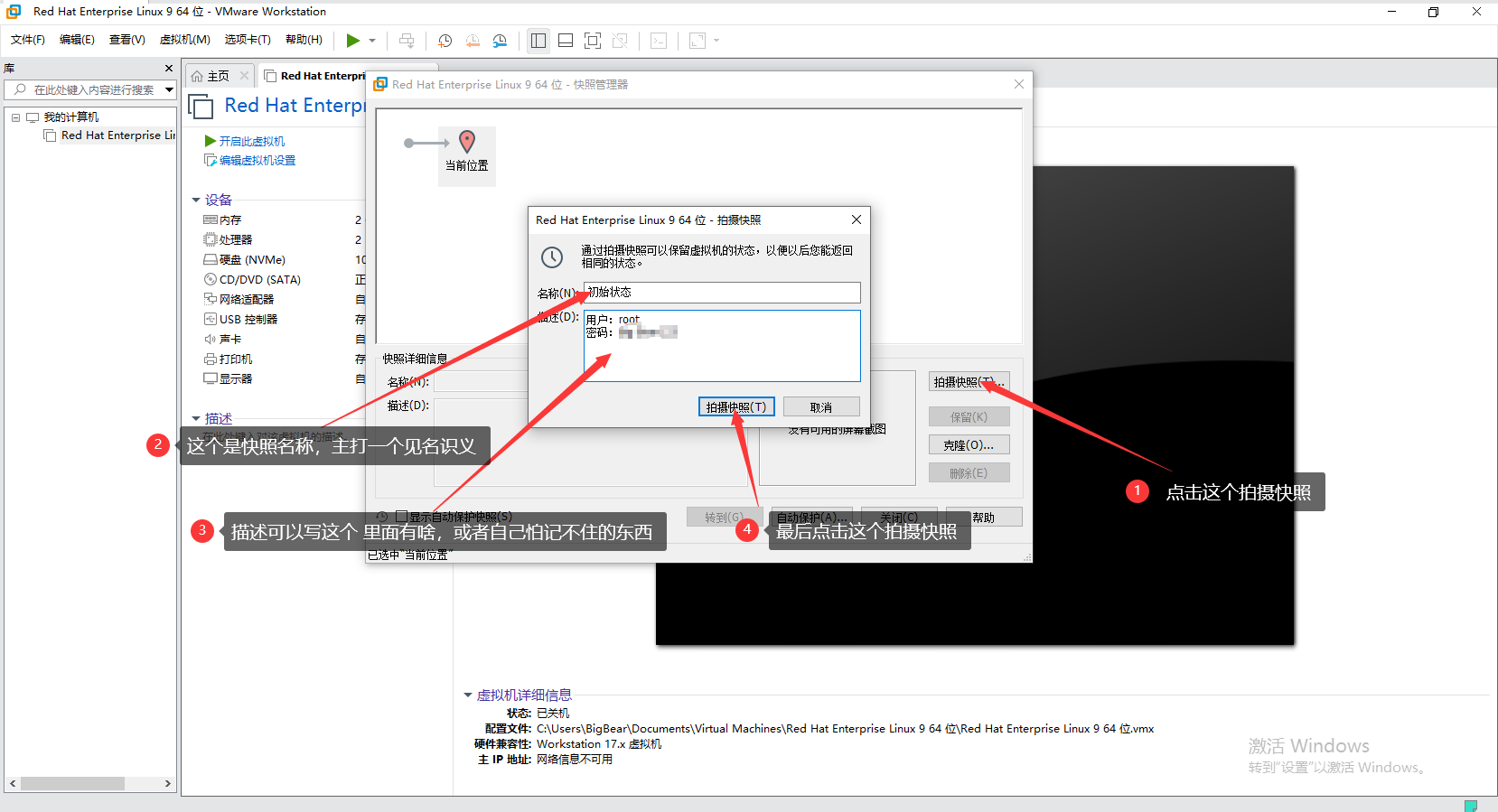The height and width of the screenshot is (812, 1498).
Task: Click the library search input field
Action: (x=89, y=89)
